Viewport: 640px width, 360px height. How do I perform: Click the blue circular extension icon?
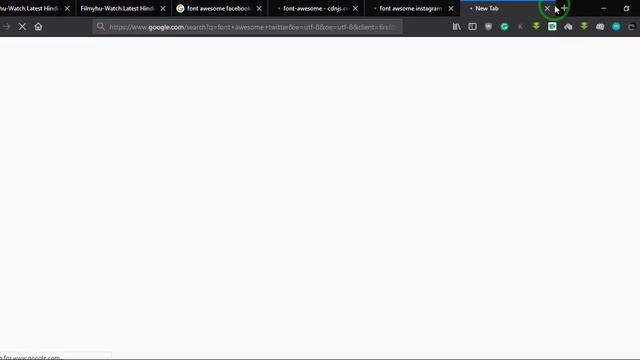[616, 27]
